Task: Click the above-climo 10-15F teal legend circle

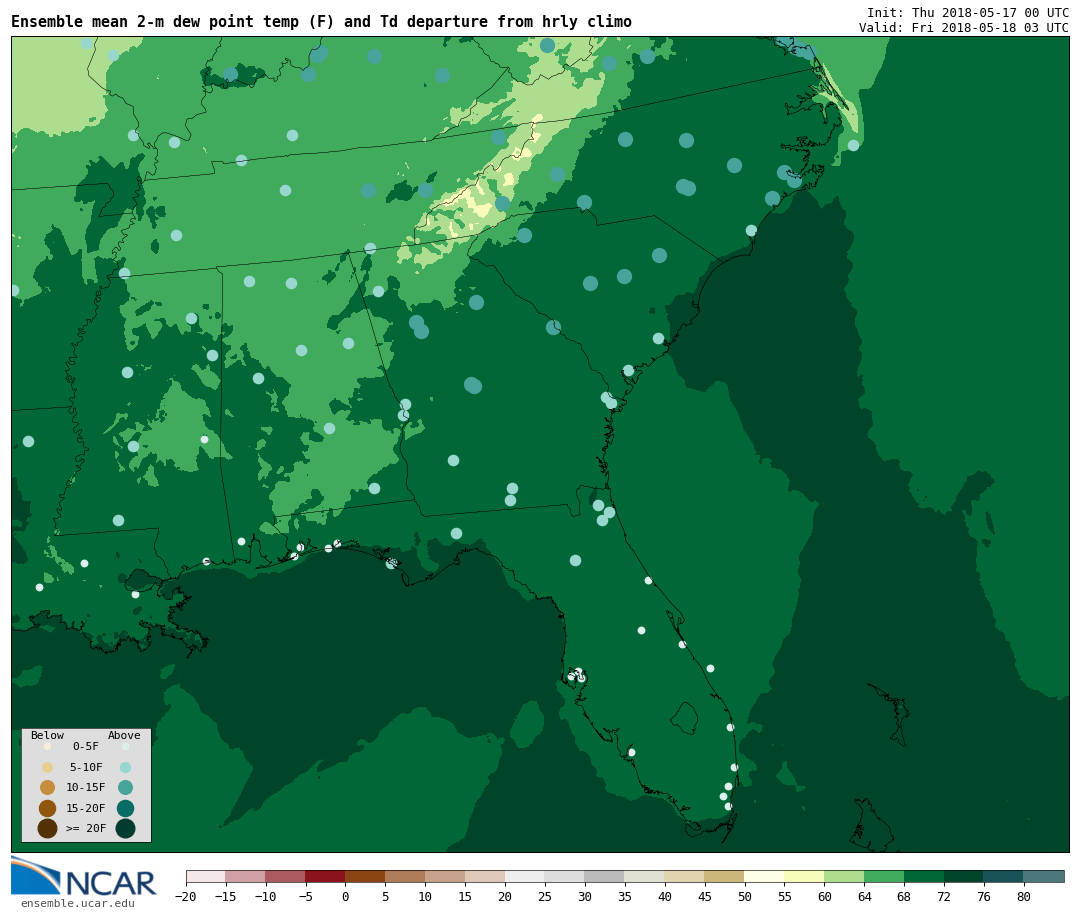Action: coord(125,787)
